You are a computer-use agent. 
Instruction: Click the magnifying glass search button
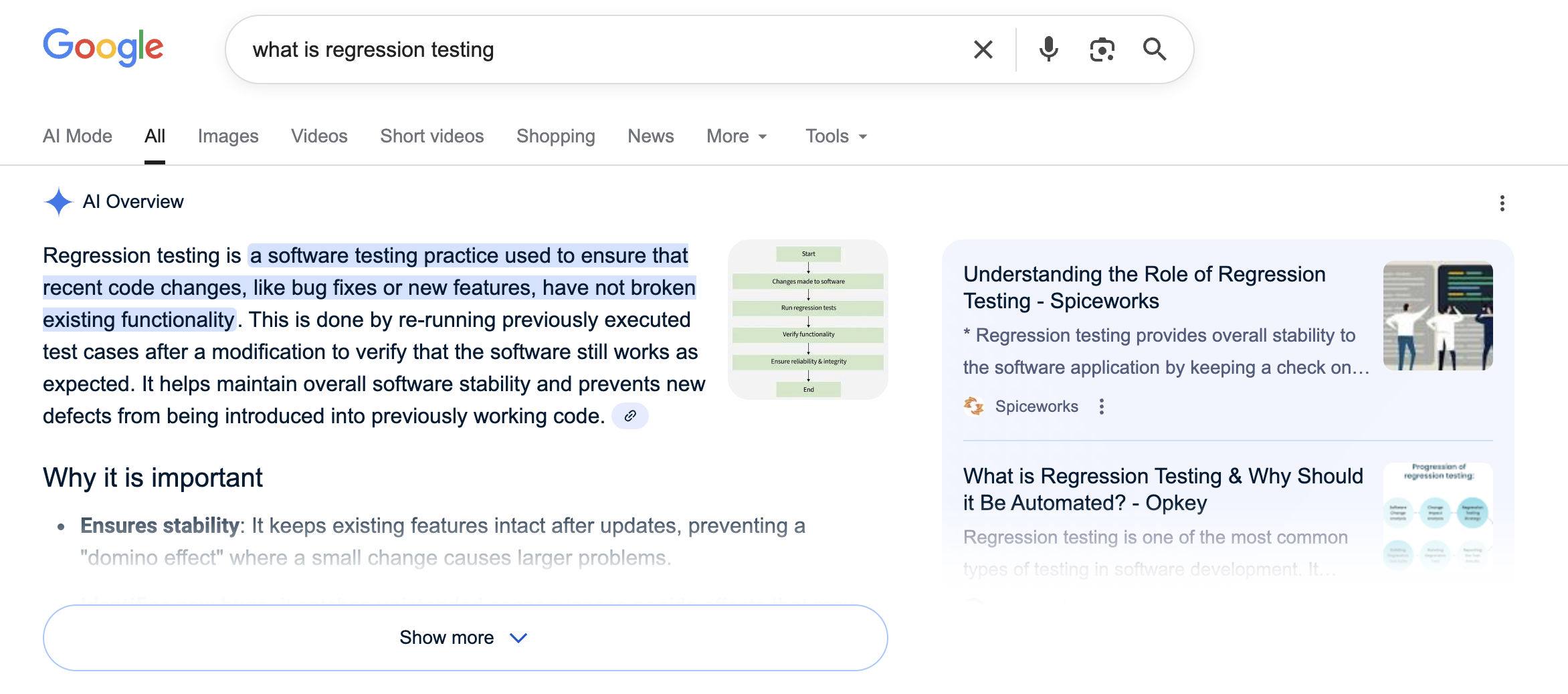click(x=1154, y=49)
